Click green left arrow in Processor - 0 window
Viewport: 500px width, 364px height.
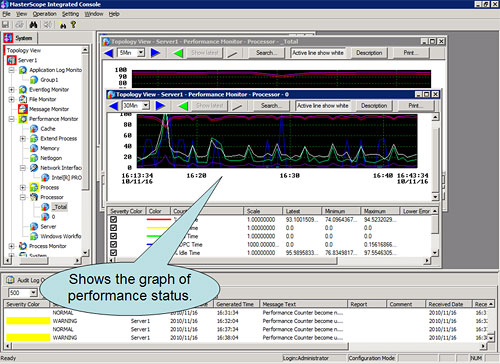[x=183, y=106]
